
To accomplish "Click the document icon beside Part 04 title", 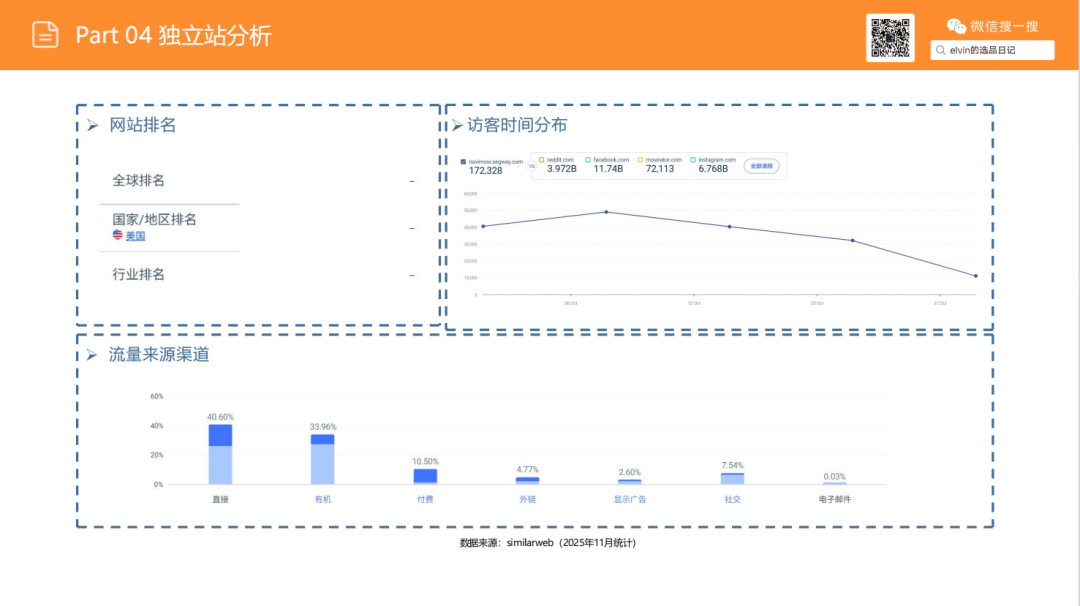I will tap(45, 35).
